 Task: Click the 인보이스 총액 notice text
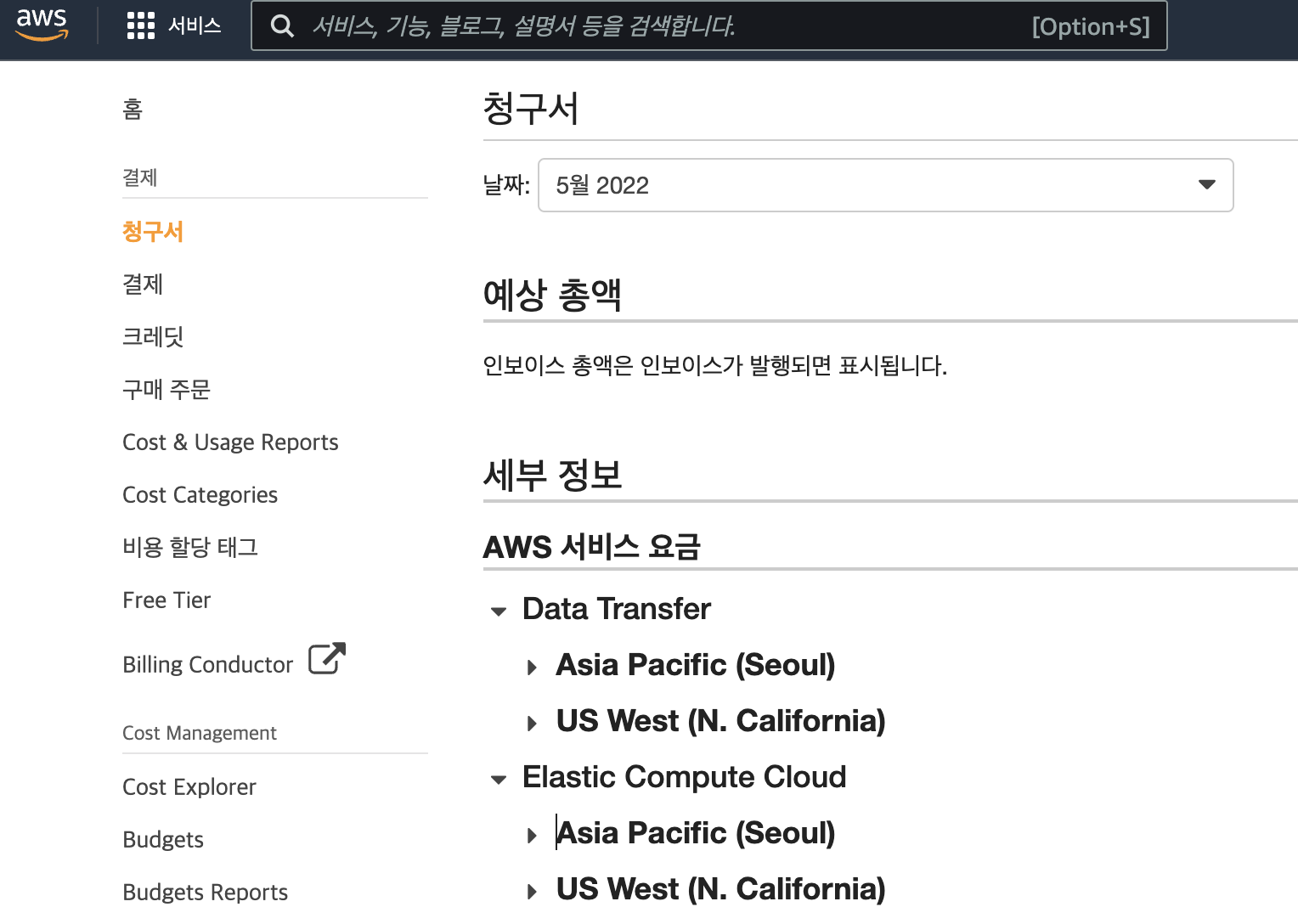(x=714, y=365)
